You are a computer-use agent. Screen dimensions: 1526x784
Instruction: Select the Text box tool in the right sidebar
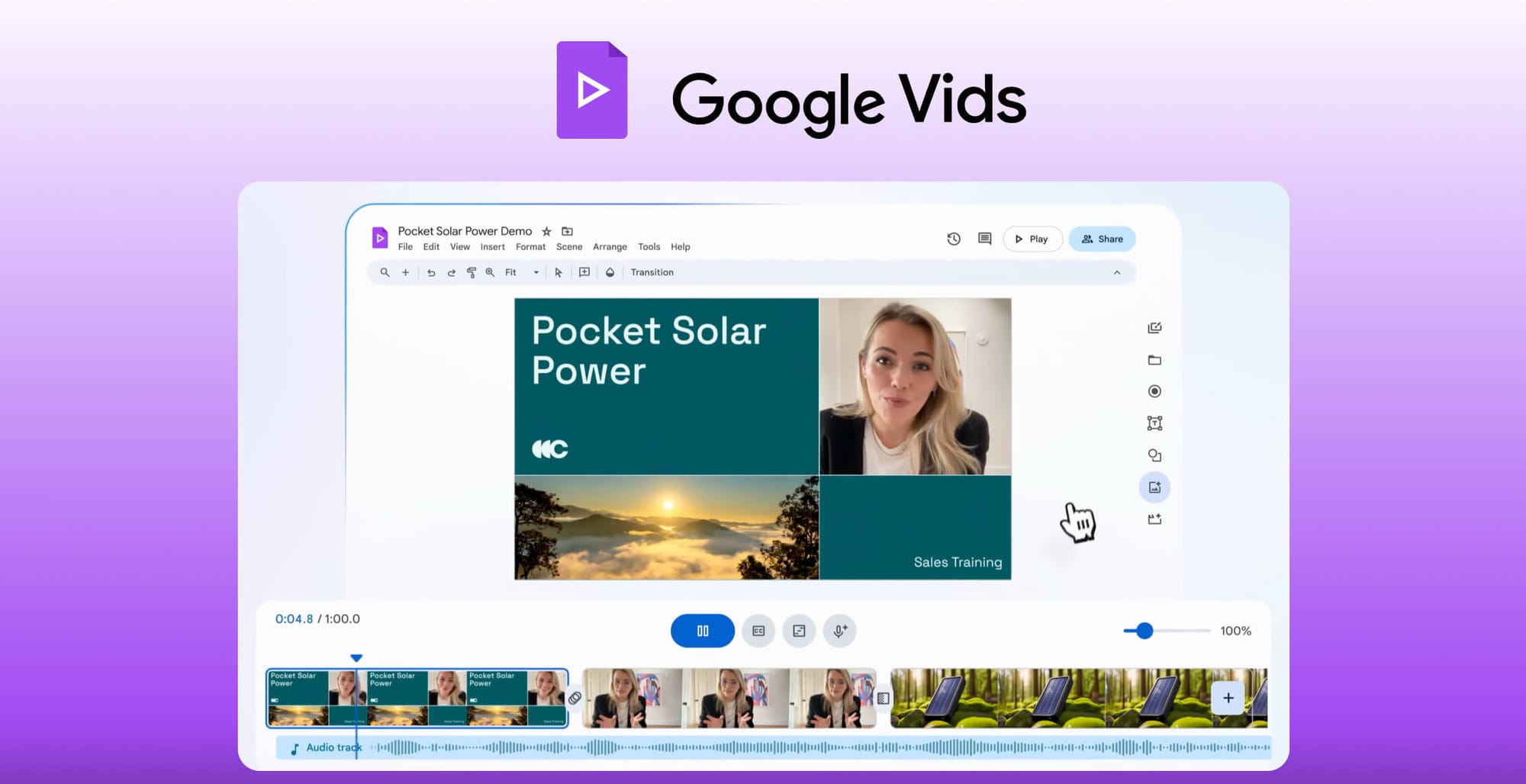1155,423
